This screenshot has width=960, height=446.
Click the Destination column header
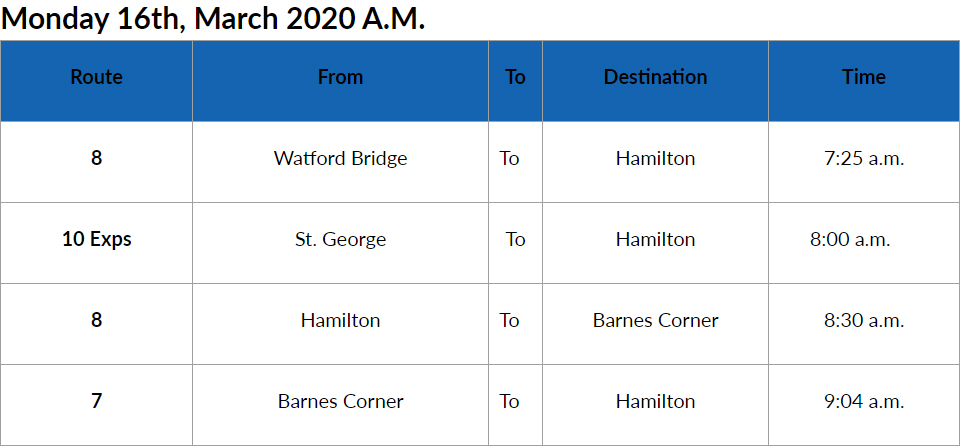click(655, 77)
